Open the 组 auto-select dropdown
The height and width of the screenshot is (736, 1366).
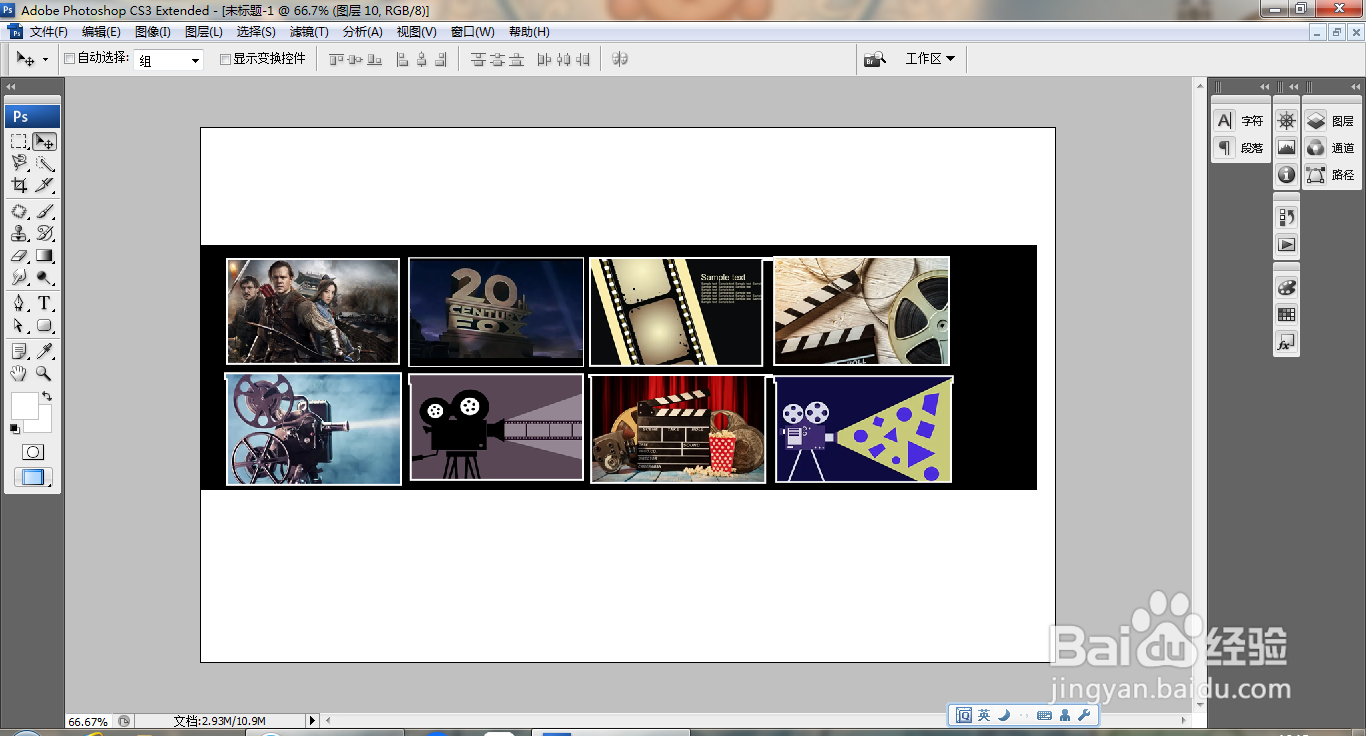[168, 60]
